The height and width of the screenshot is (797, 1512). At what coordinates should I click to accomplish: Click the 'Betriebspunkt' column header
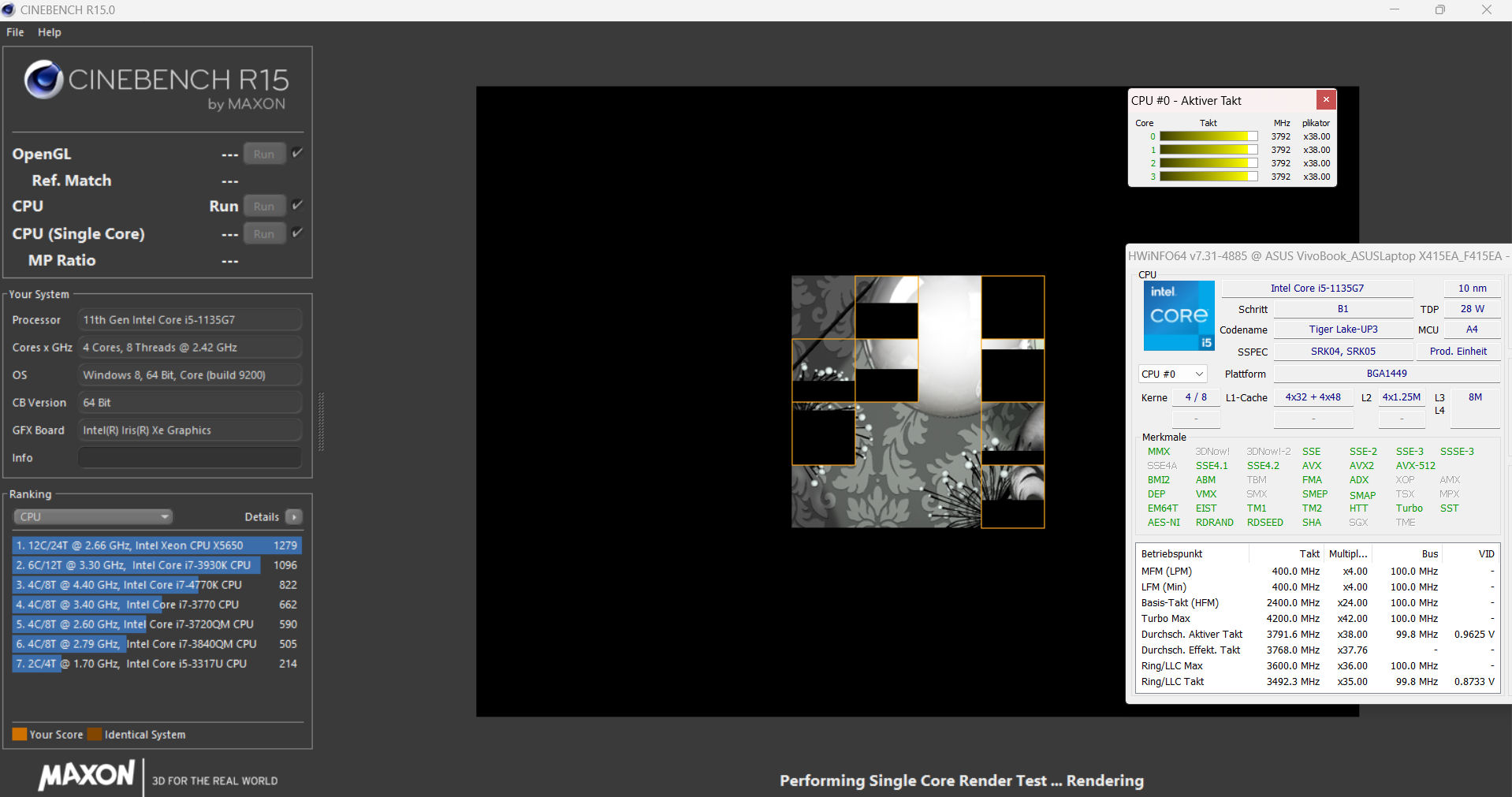1171,554
